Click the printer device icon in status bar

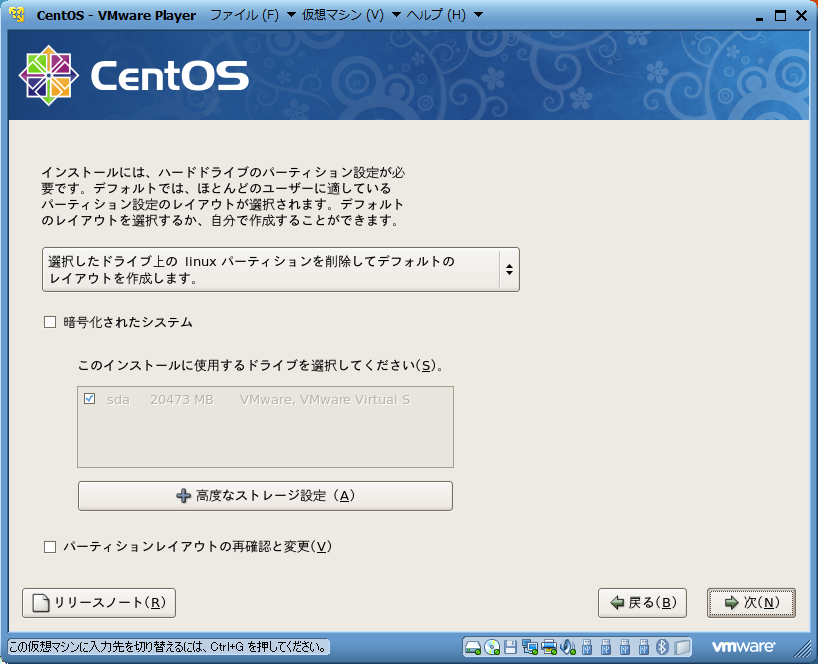[549, 647]
